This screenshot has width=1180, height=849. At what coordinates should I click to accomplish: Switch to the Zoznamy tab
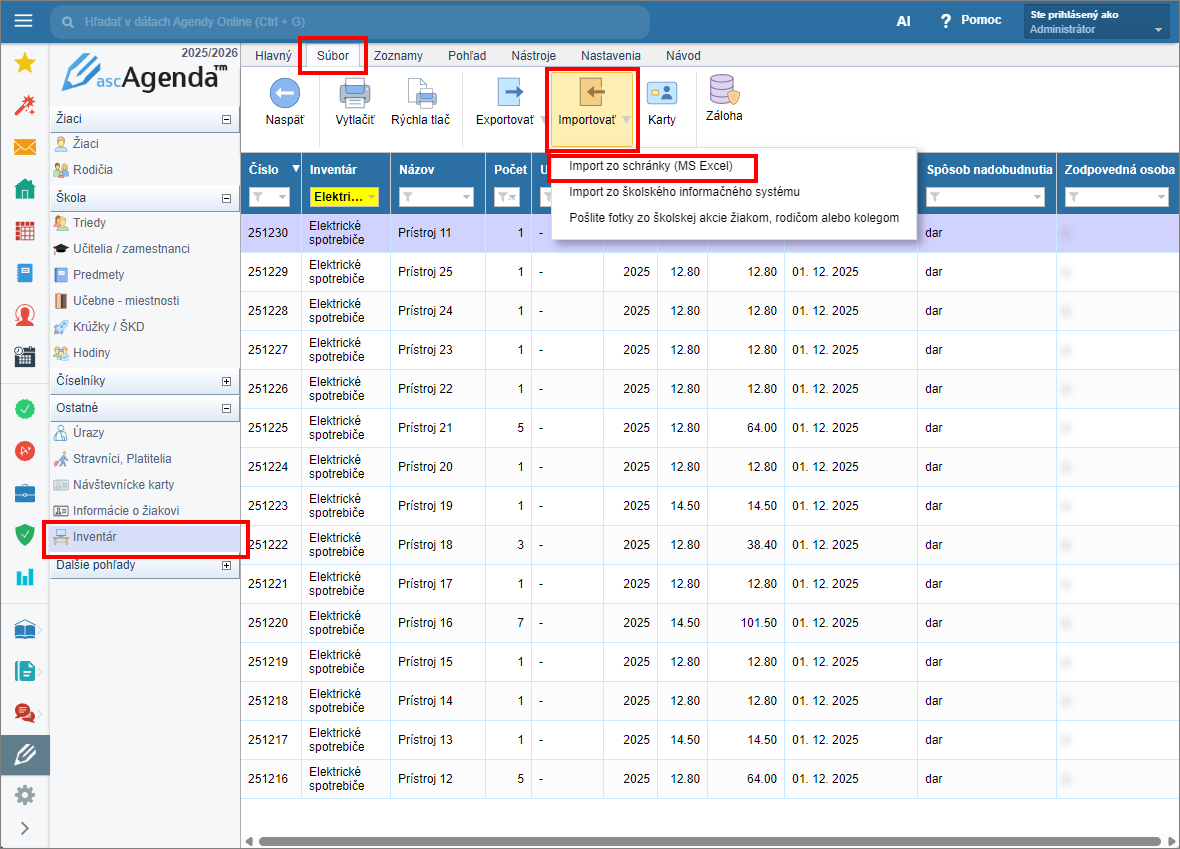(x=398, y=56)
